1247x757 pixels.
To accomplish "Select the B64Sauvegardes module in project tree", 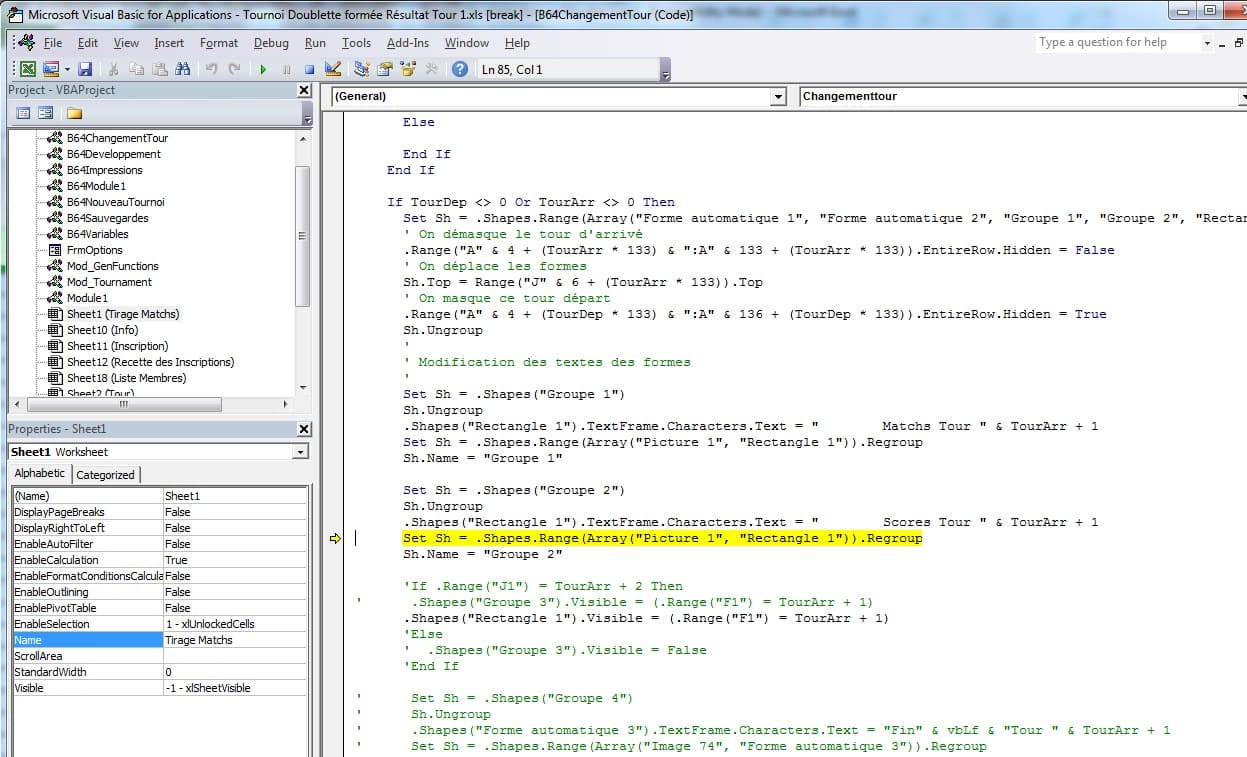I will click(x=107, y=218).
